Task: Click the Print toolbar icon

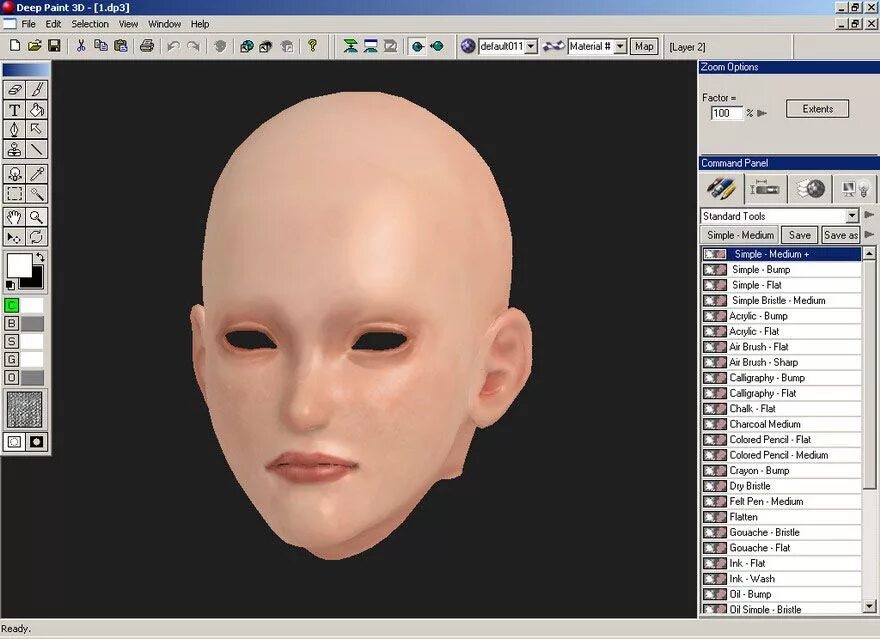Action: click(x=147, y=46)
